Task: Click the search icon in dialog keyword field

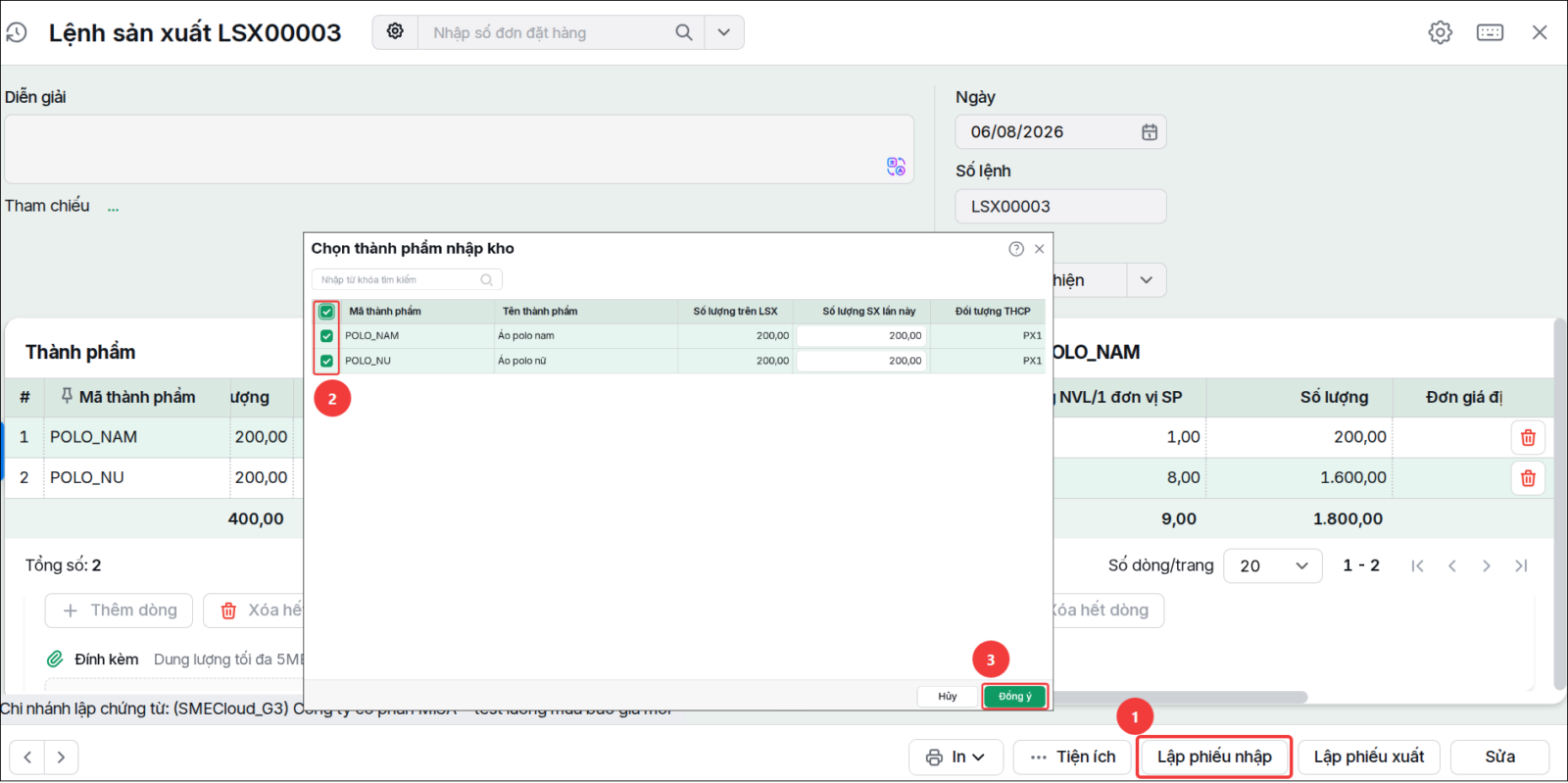Action: tap(487, 280)
